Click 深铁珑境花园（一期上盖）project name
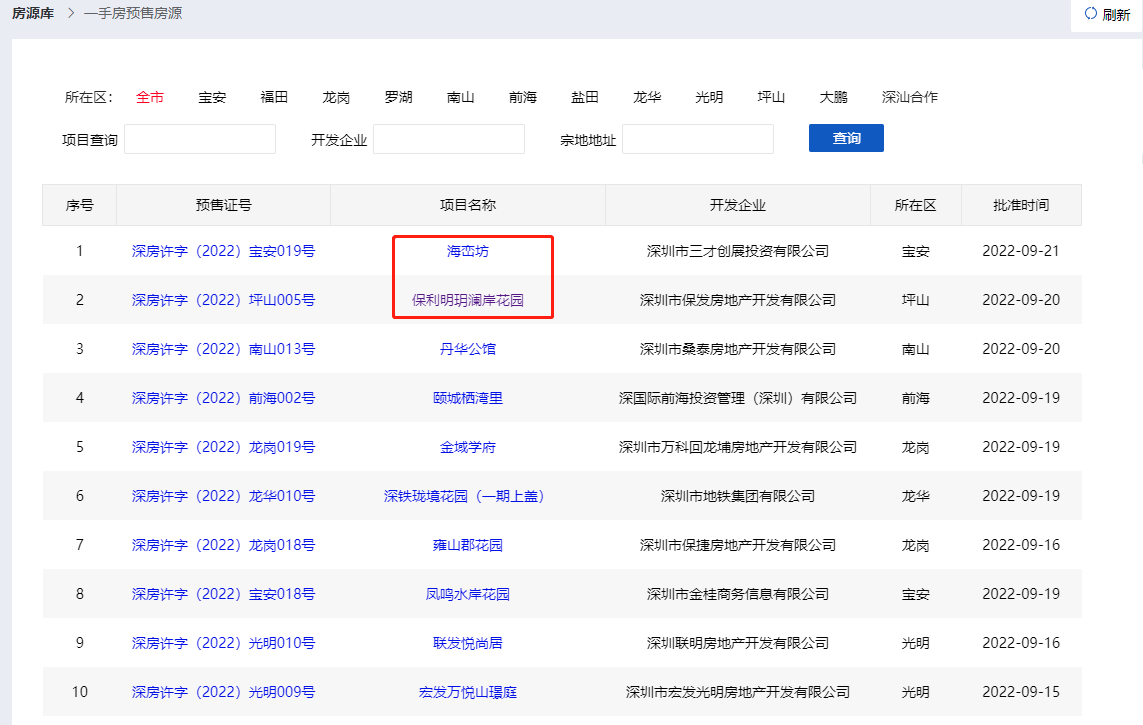This screenshot has width=1143, height=725. coord(467,496)
